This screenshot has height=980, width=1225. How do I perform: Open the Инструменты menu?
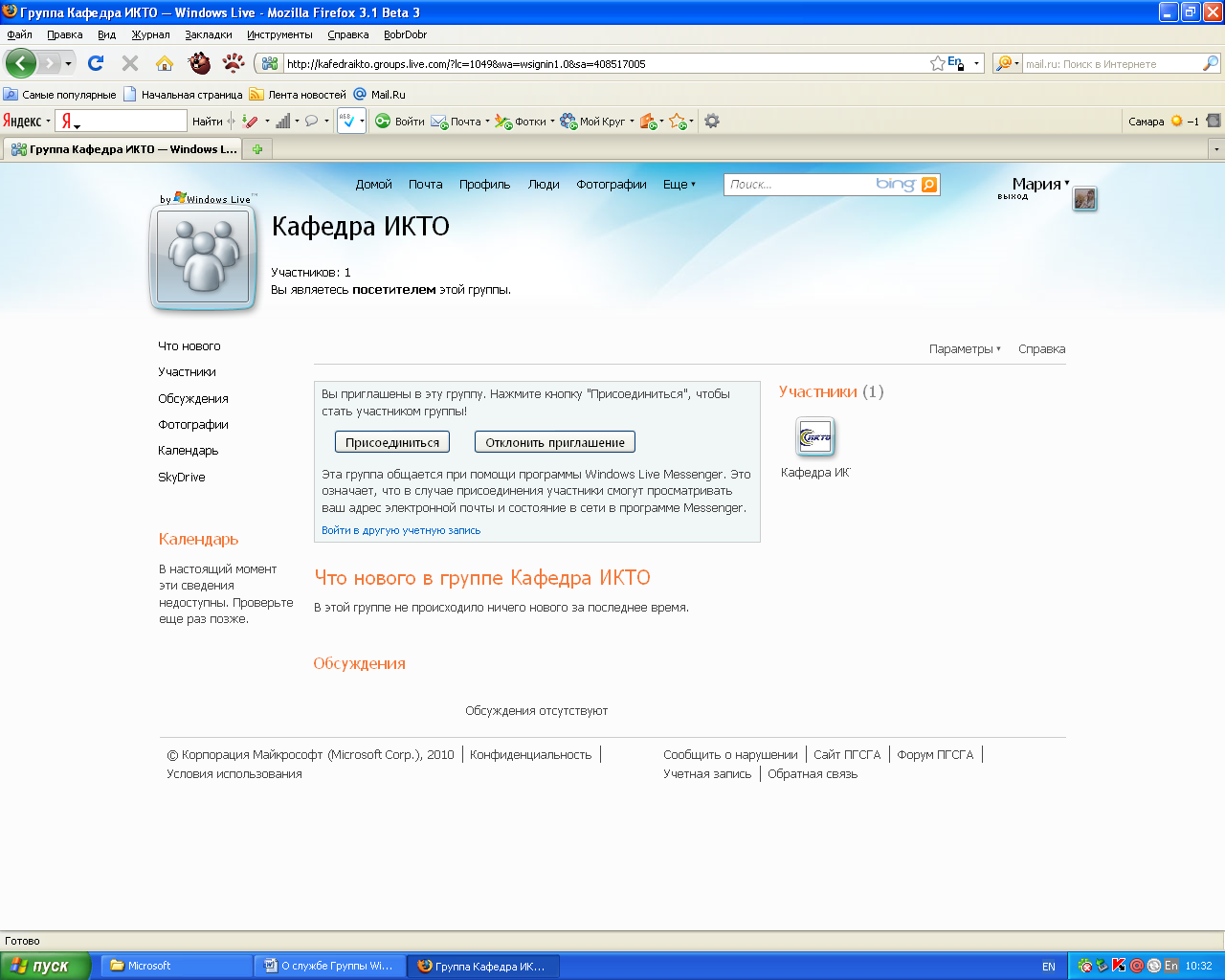(279, 34)
